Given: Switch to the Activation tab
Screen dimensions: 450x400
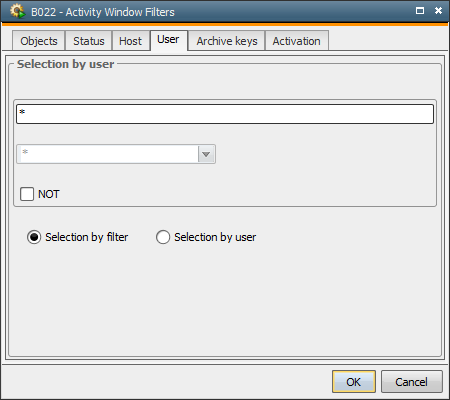Looking at the screenshot, I should coord(297,41).
